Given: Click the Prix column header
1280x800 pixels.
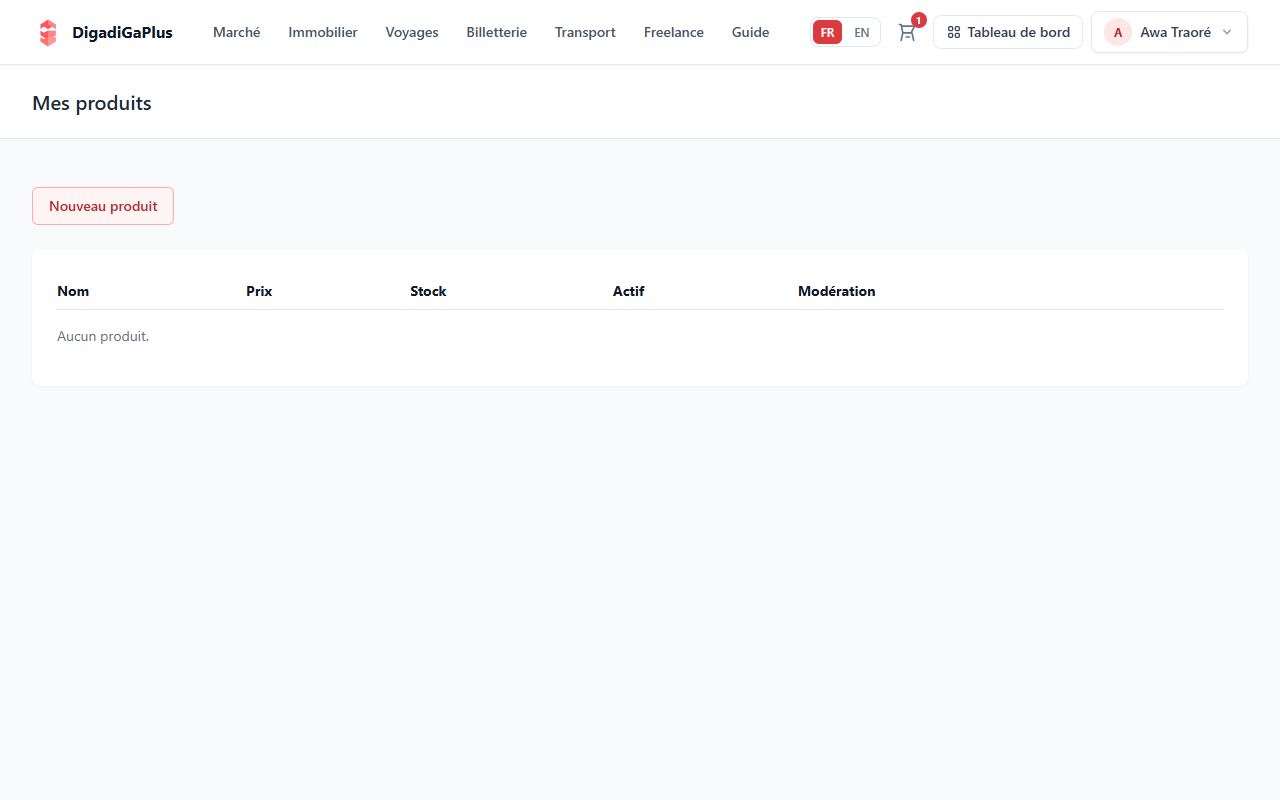Looking at the screenshot, I should [x=259, y=291].
